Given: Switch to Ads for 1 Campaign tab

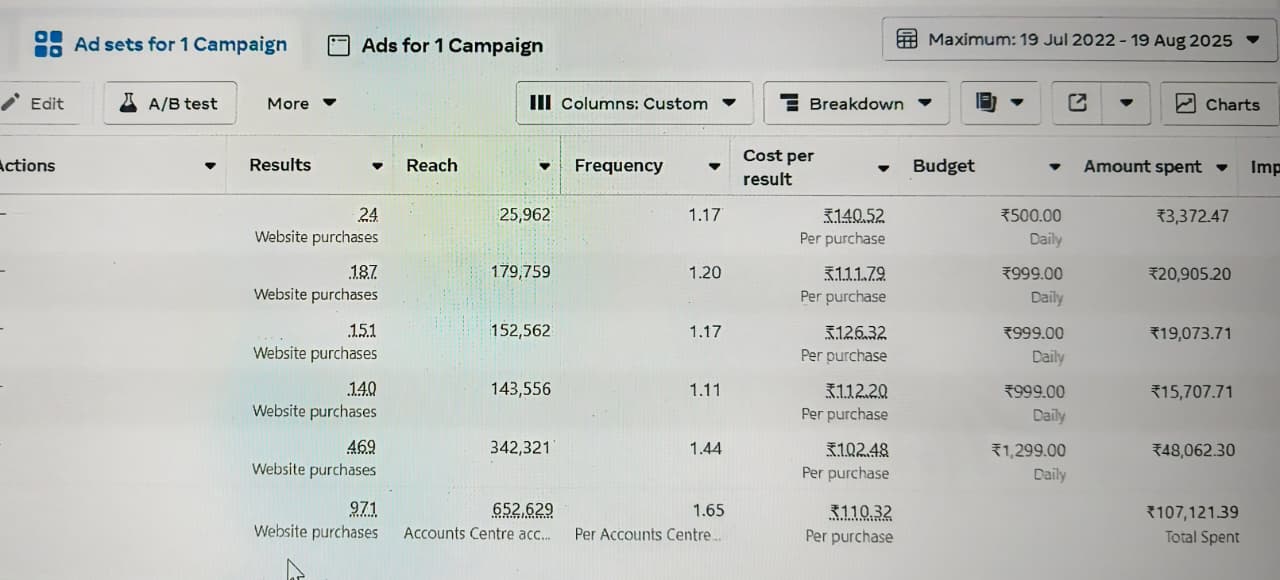Looking at the screenshot, I should pos(452,45).
